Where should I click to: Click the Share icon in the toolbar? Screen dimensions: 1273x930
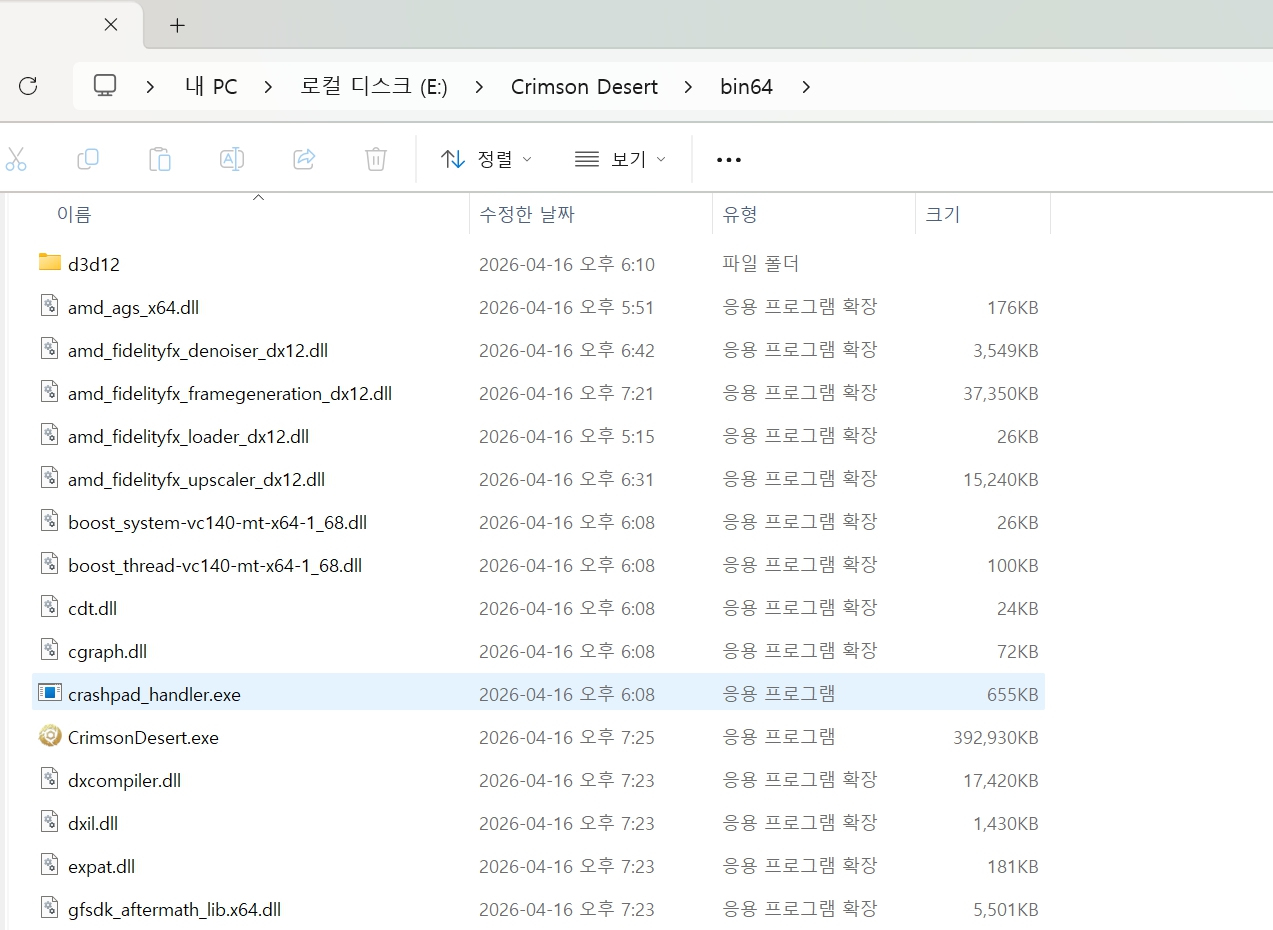tap(304, 159)
